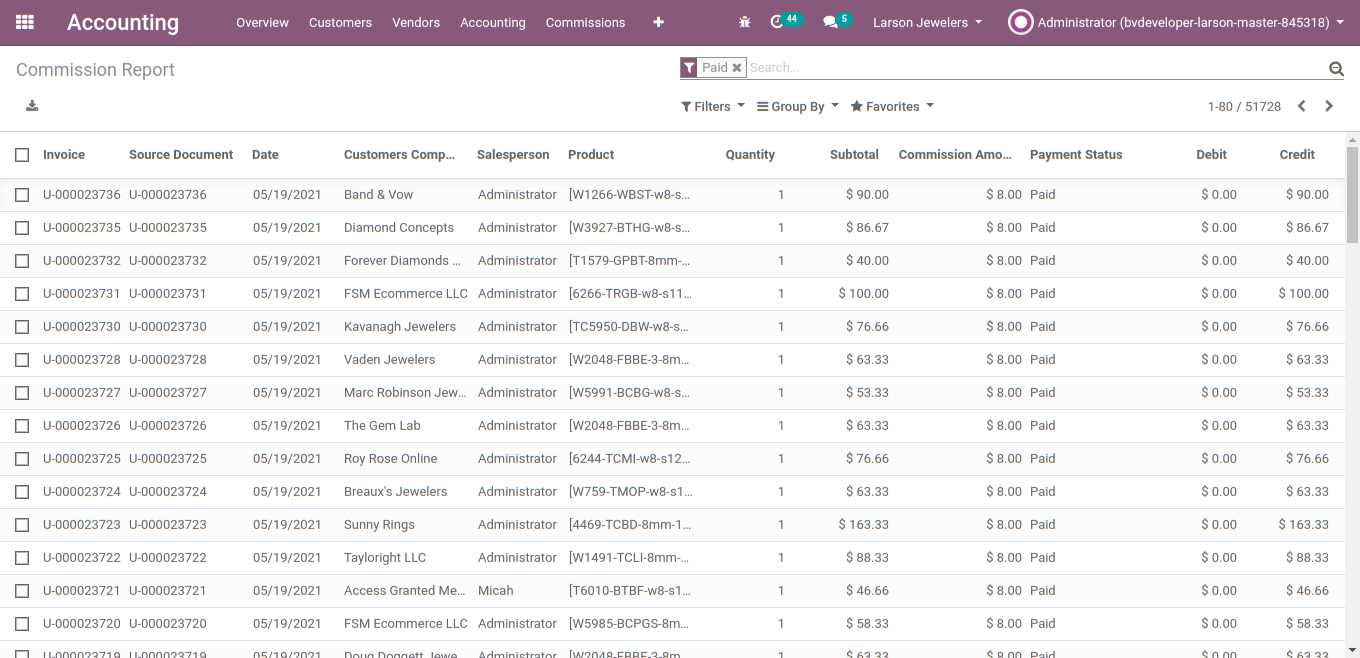Open the Vendors menu

[416, 22]
